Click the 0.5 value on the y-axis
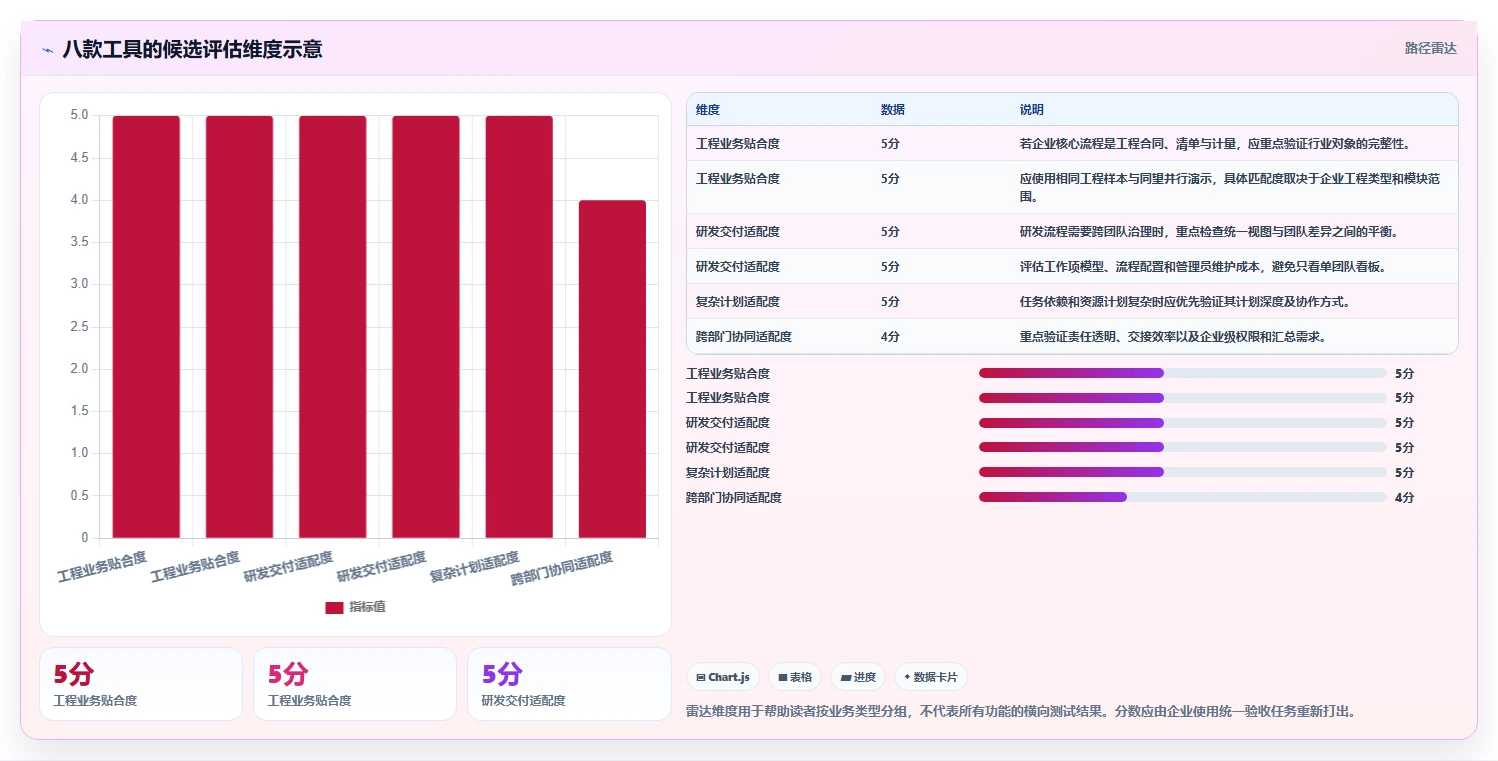Viewport: 1498px width, 761px height. pos(79,496)
